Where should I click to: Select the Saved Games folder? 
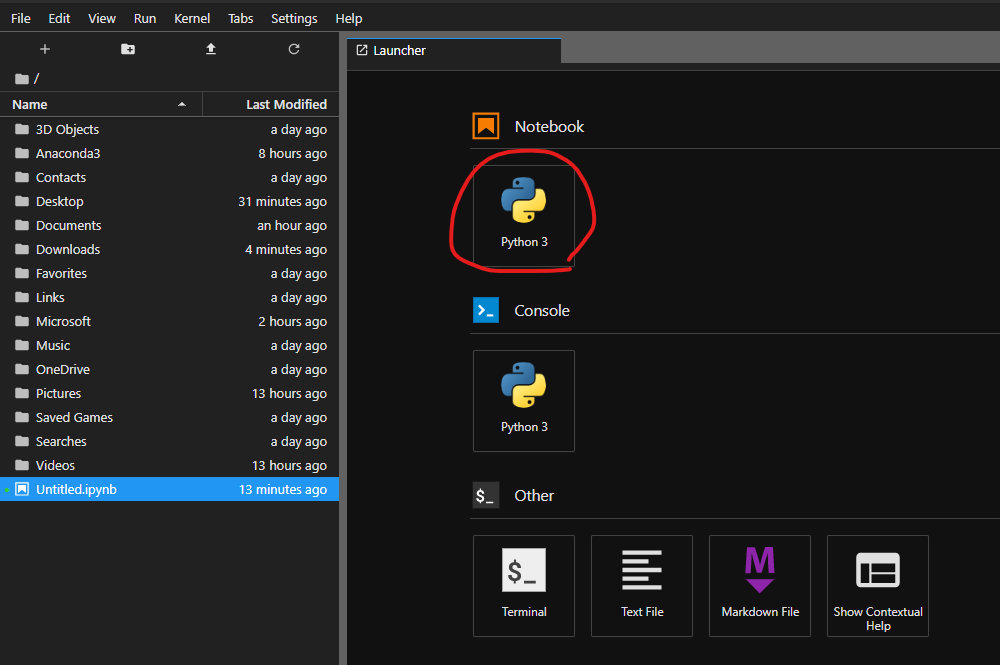pos(169,417)
